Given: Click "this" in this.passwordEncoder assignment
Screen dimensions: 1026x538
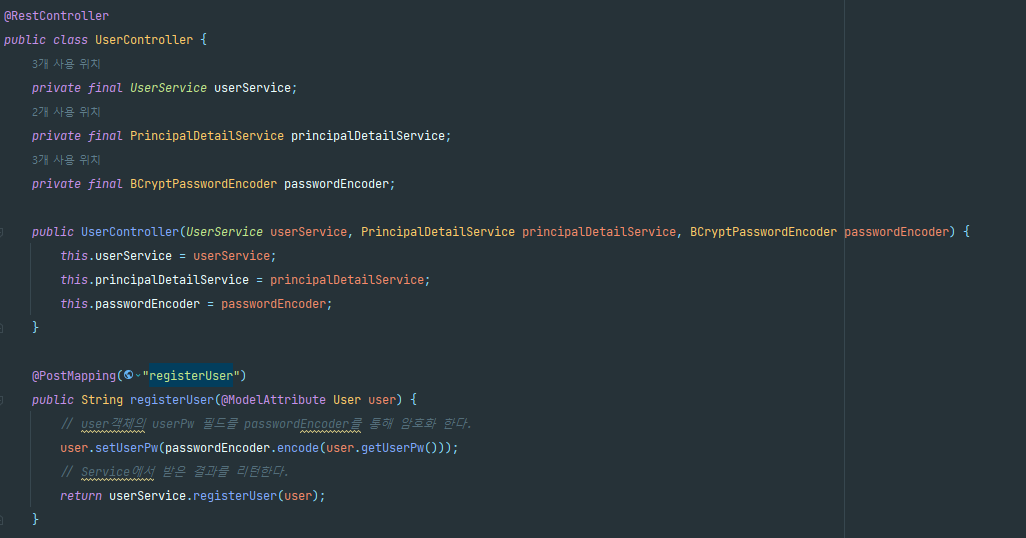Looking at the screenshot, I should click(x=74, y=304).
